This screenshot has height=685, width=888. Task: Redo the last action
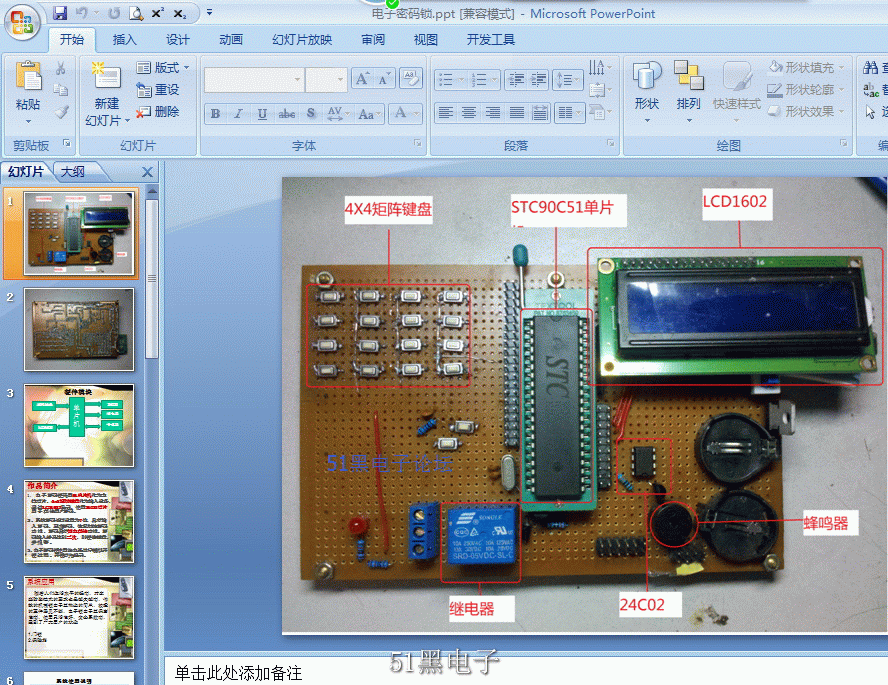coord(114,13)
